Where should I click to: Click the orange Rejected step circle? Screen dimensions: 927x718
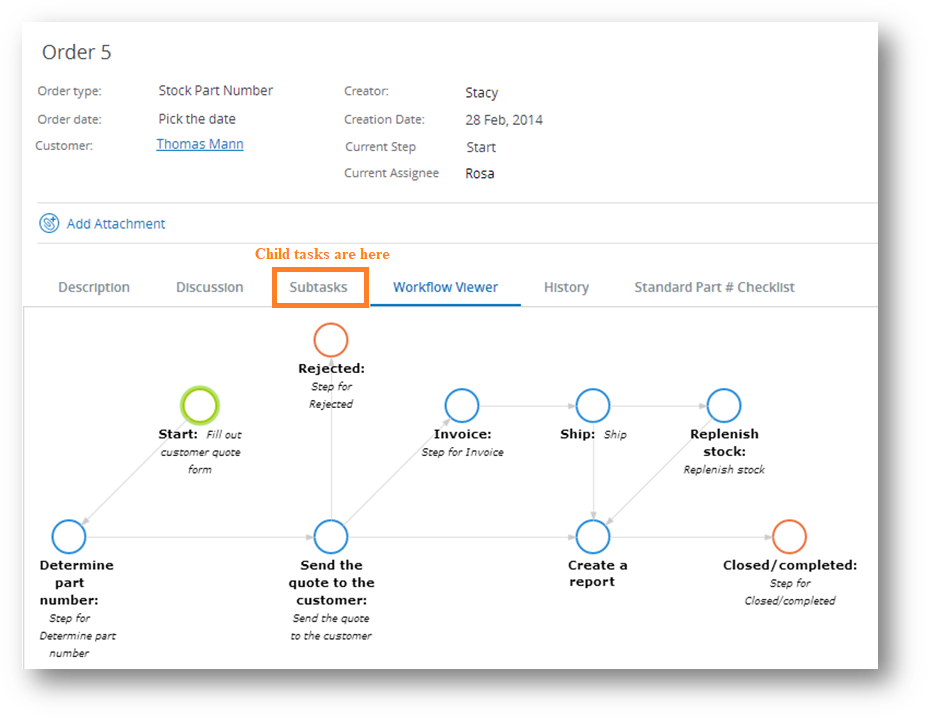click(x=331, y=340)
